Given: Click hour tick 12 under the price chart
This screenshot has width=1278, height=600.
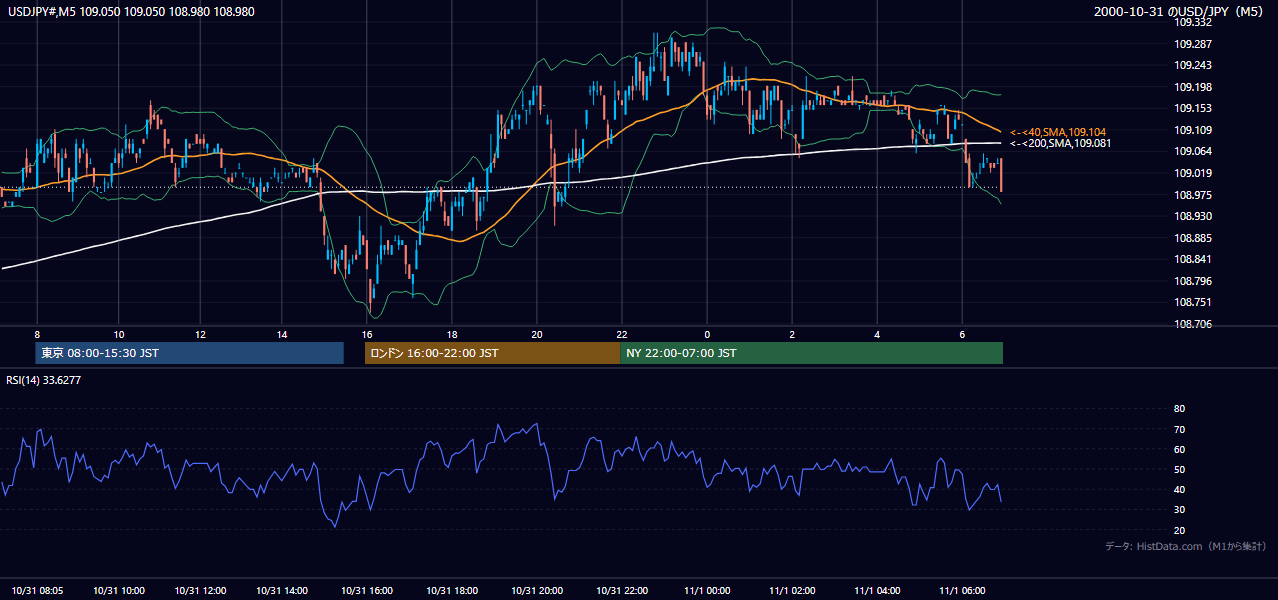Looking at the screenshot, I should point(201,335).
